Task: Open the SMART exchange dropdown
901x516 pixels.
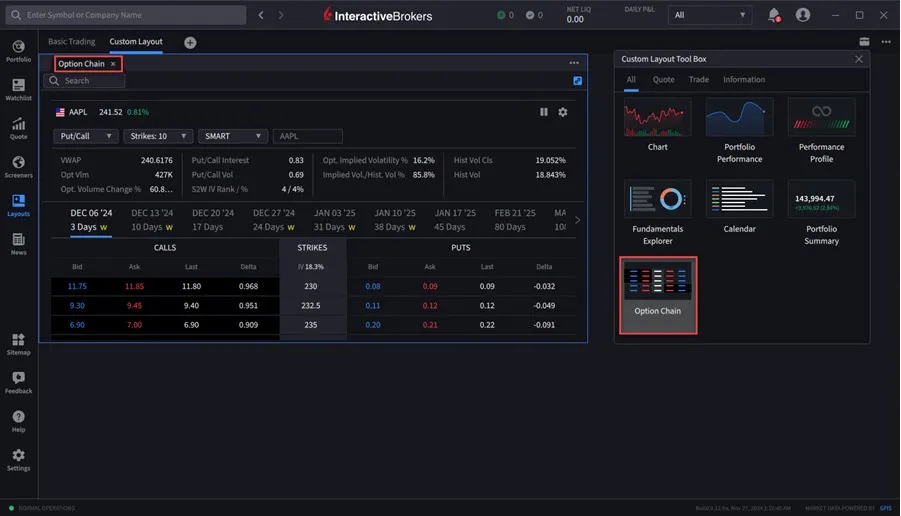Action: 233,136
